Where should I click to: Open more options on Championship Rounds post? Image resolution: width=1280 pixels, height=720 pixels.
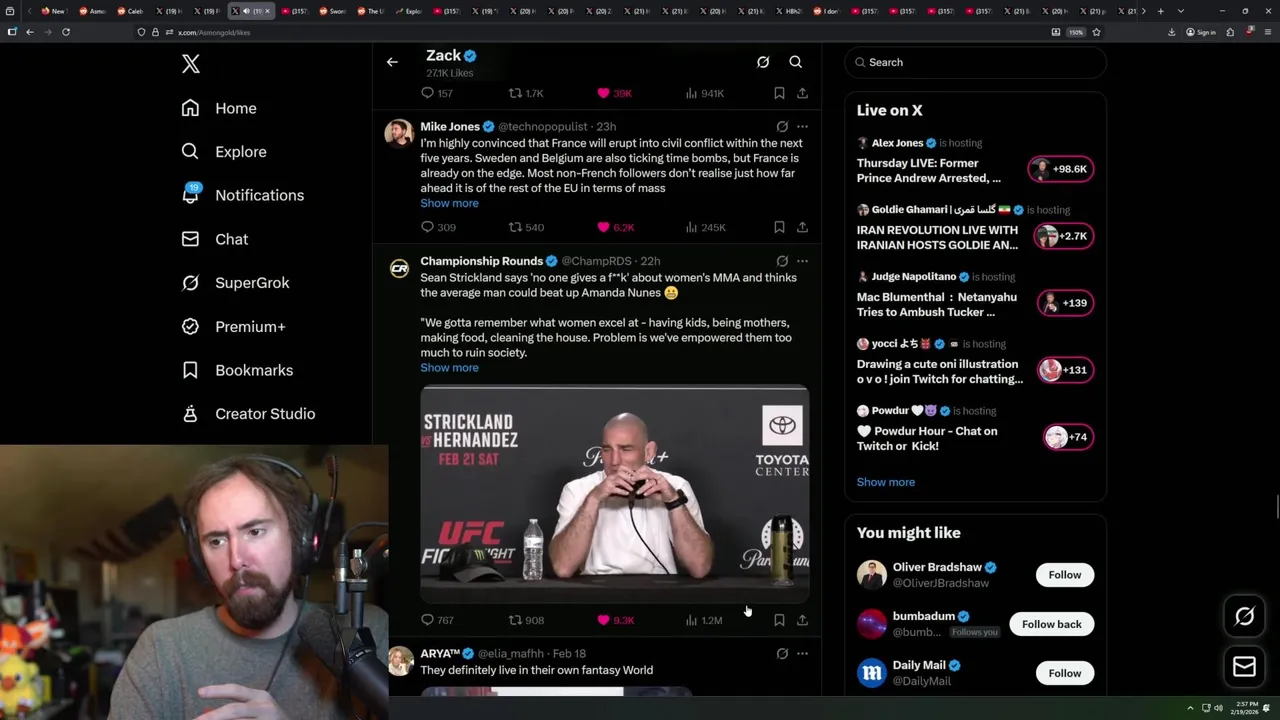[802, 261]
